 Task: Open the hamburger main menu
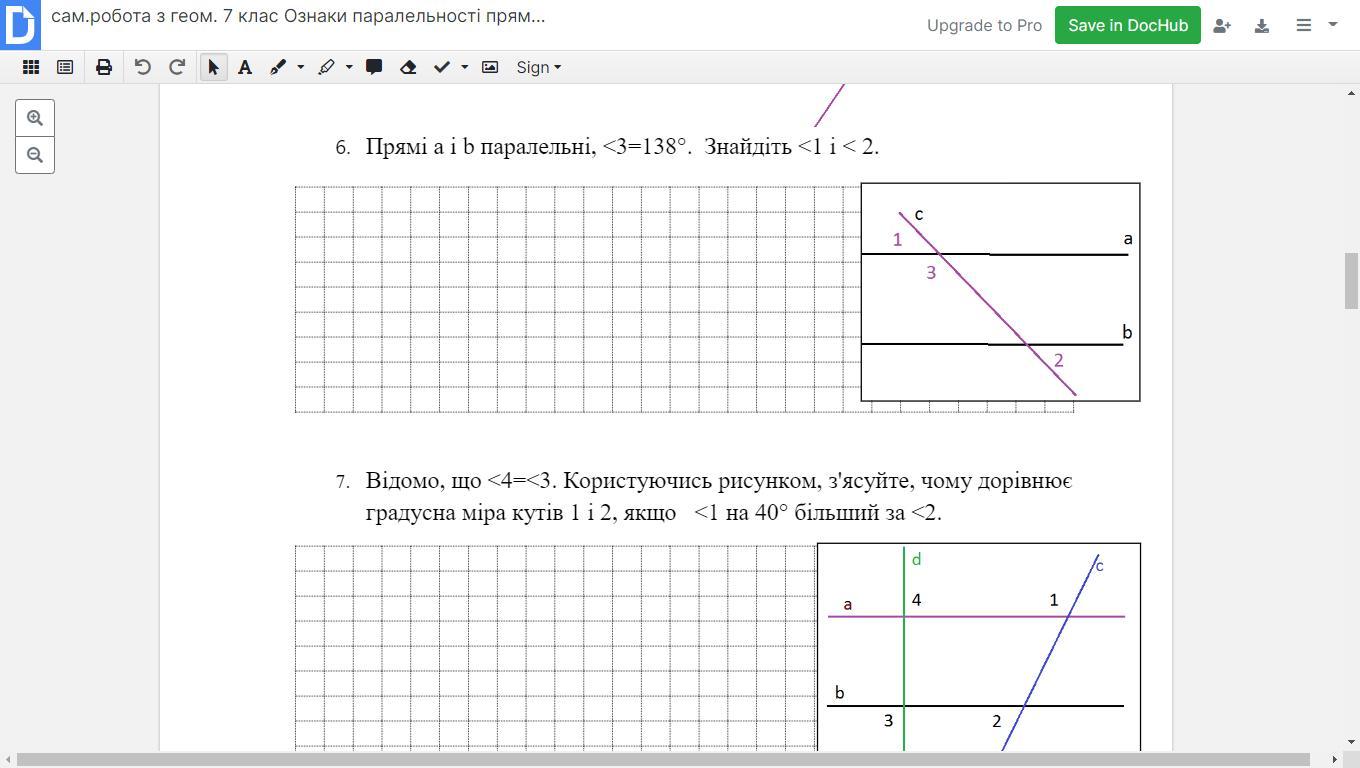pyautogui.click(x=1304, y=25)
